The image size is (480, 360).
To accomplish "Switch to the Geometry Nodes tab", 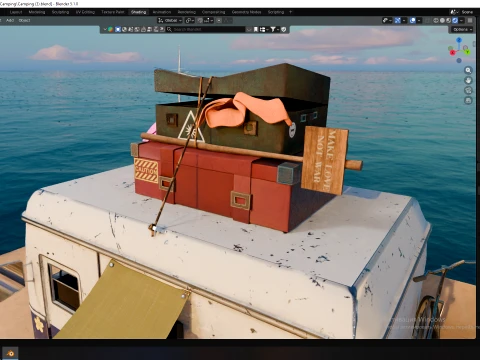I will click(247, 12).
